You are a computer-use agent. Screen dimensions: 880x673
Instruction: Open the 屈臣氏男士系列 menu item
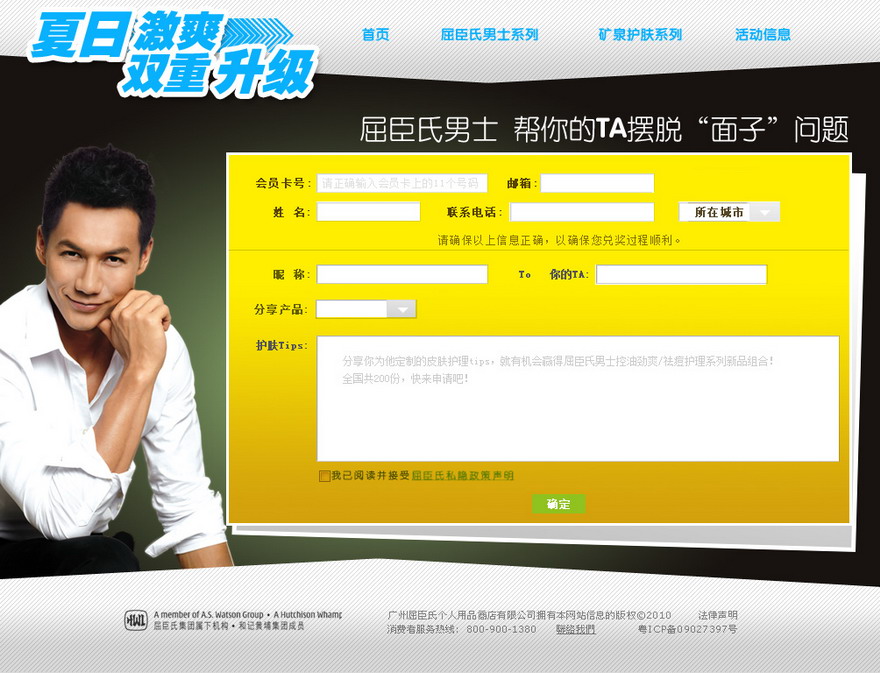pyautogui.click(x=489, y=35)
